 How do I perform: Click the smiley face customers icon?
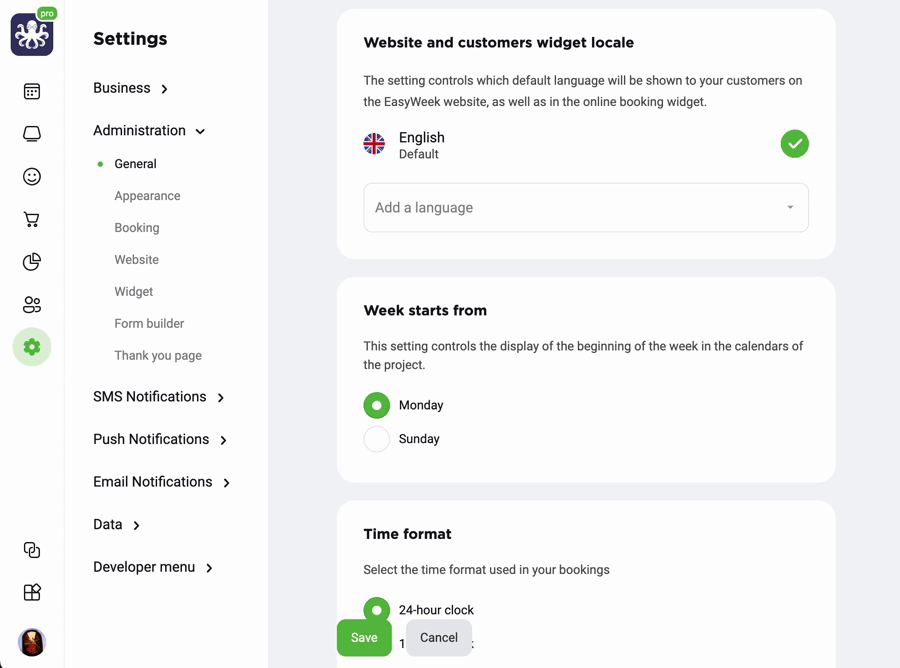click(x=32, y=176)
